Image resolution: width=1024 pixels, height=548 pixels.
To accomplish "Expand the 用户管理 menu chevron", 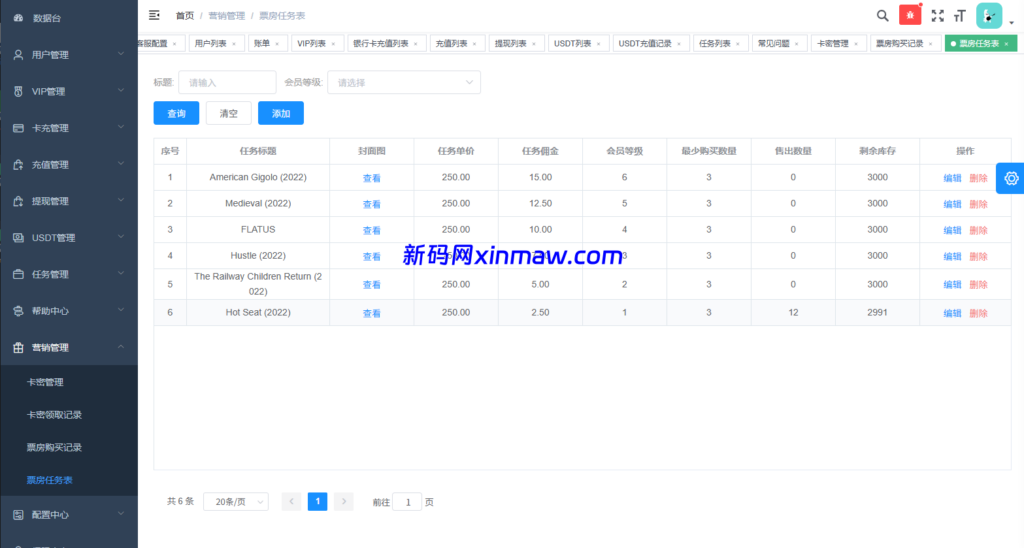I will [x=121, y=54].
